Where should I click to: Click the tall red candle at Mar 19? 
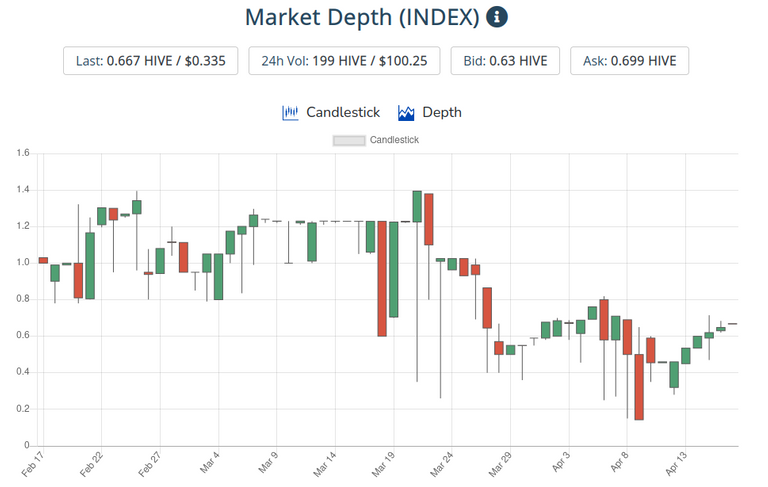382,279
